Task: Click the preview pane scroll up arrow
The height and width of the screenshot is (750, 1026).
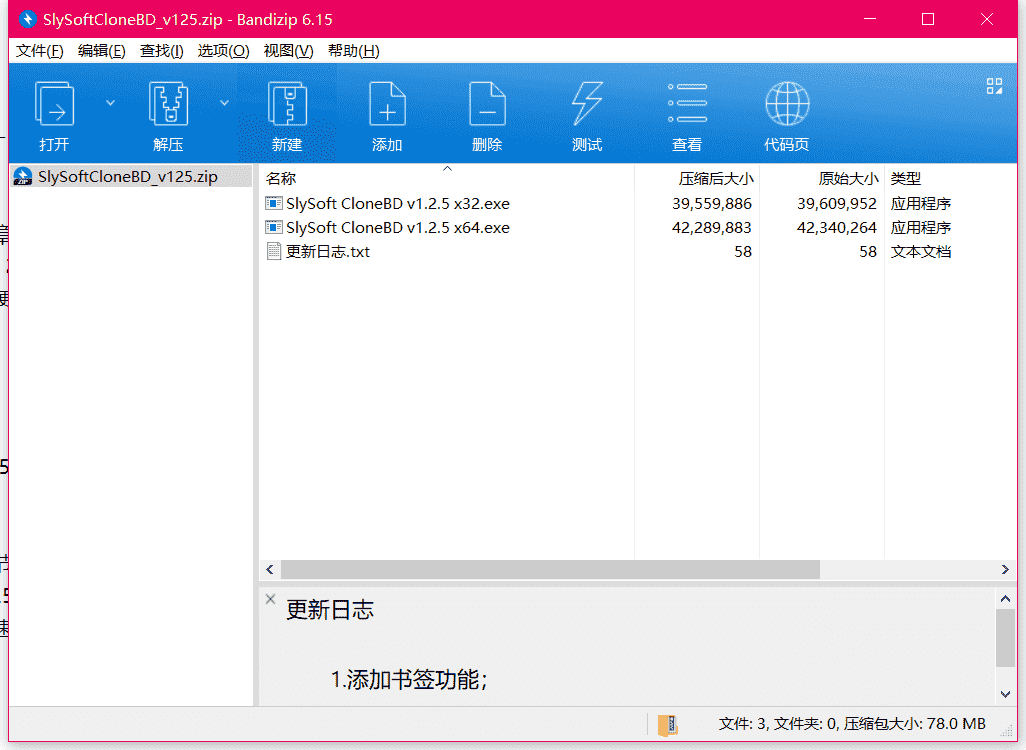Action: click(1005, 599)
